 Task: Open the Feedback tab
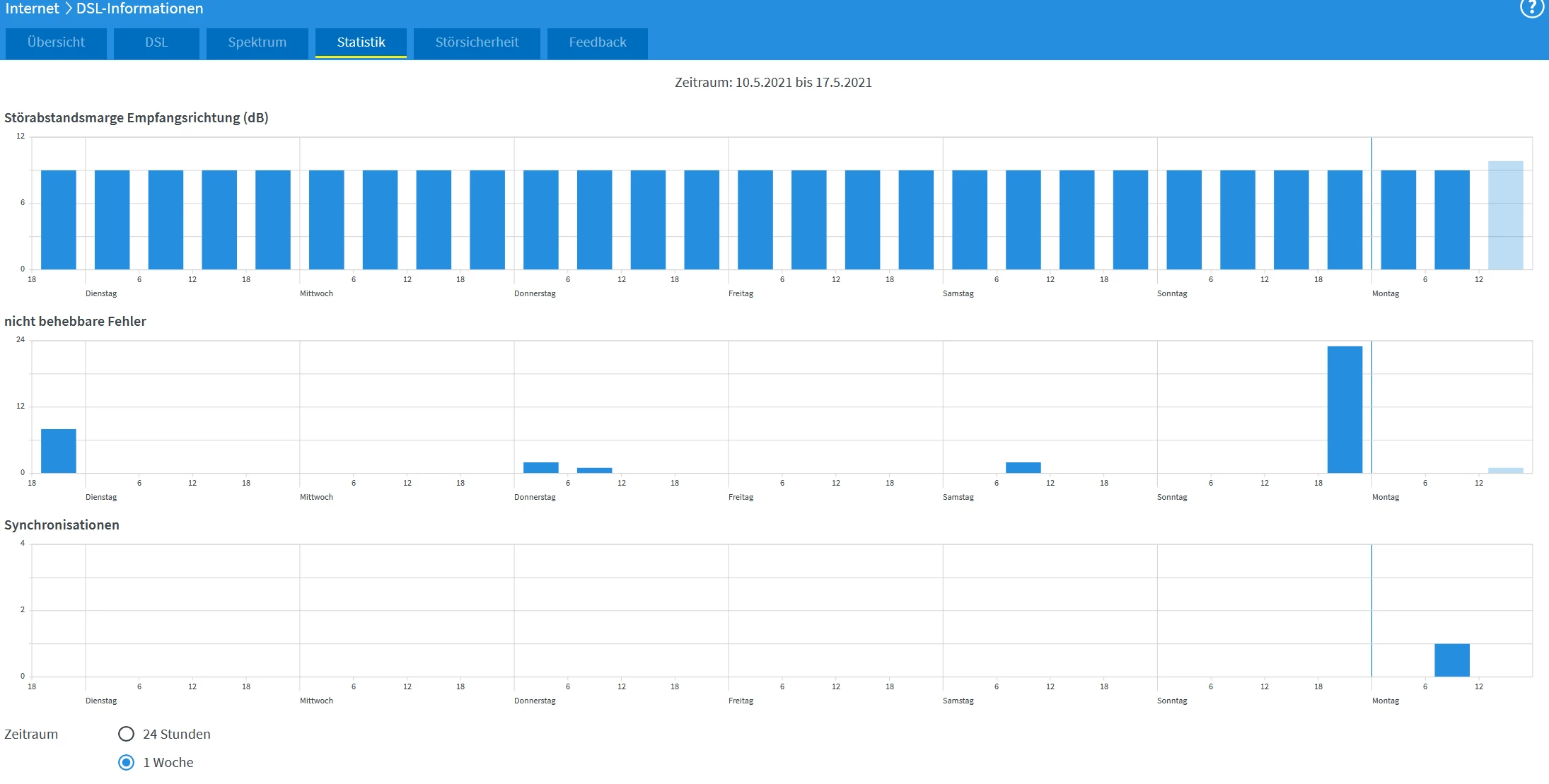coord(597,42)
